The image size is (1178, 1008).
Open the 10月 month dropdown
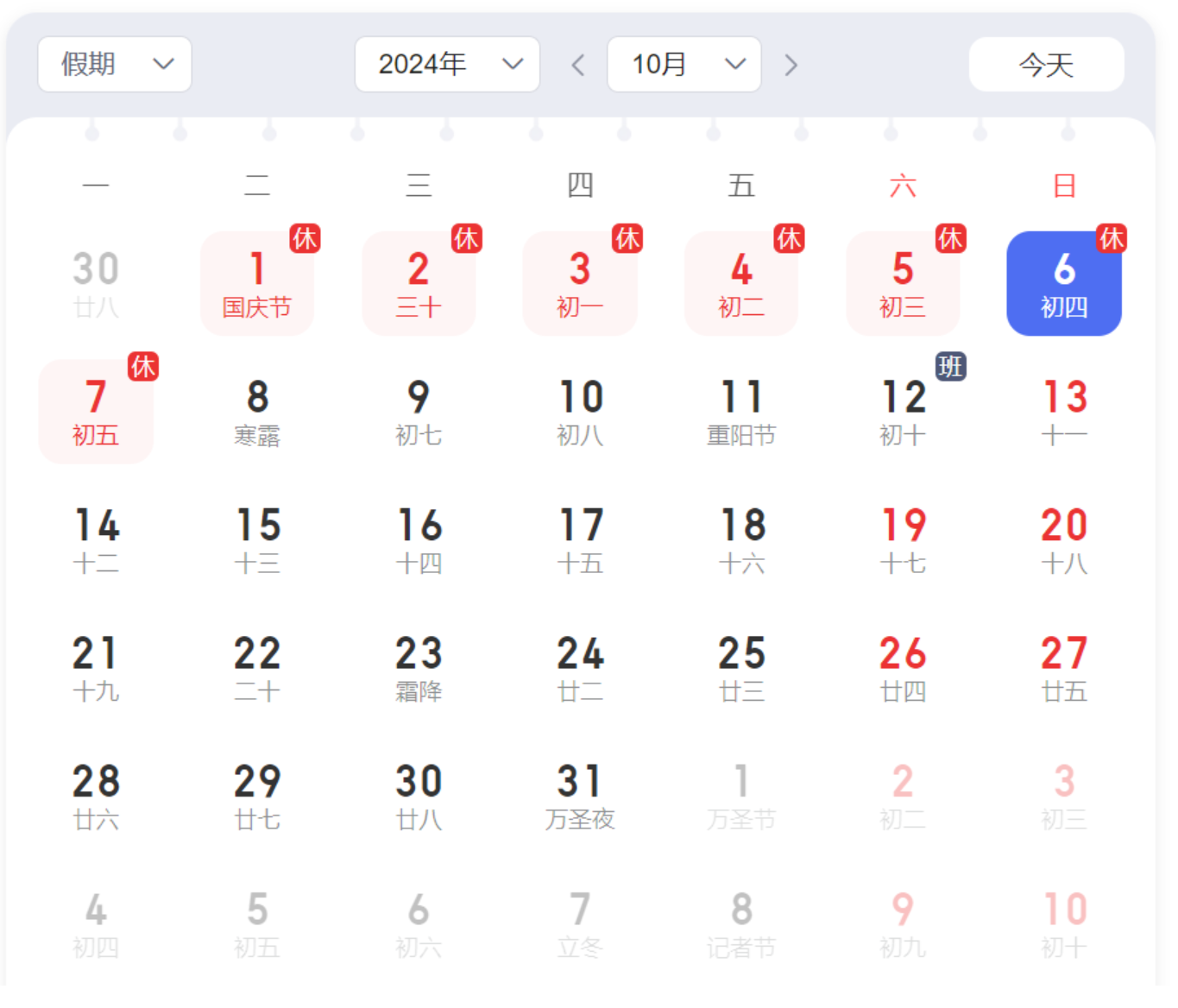click(684, 64)
